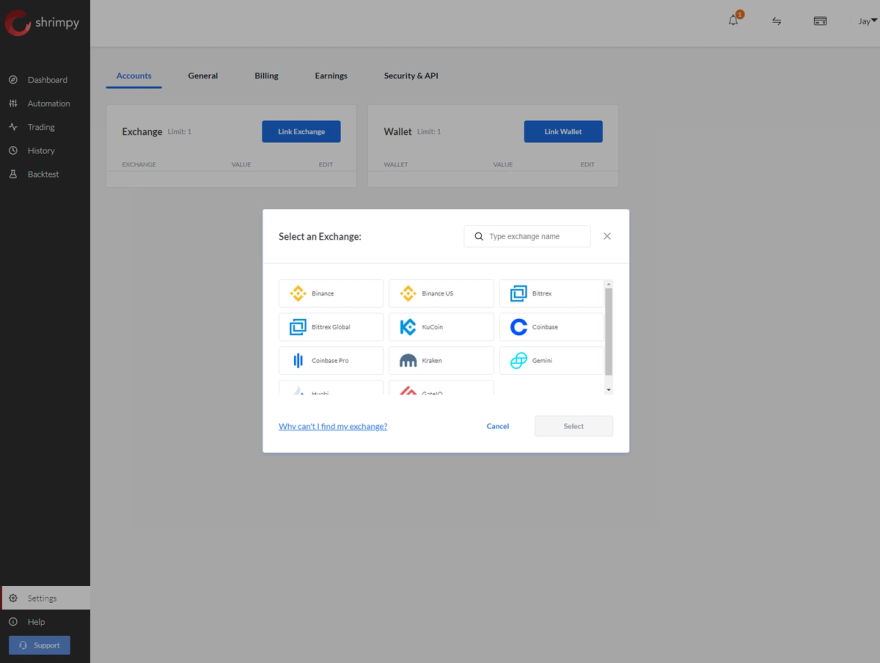Select the Binance US exchange
Screen dimensions: 880x663
(x=441, y=294)
